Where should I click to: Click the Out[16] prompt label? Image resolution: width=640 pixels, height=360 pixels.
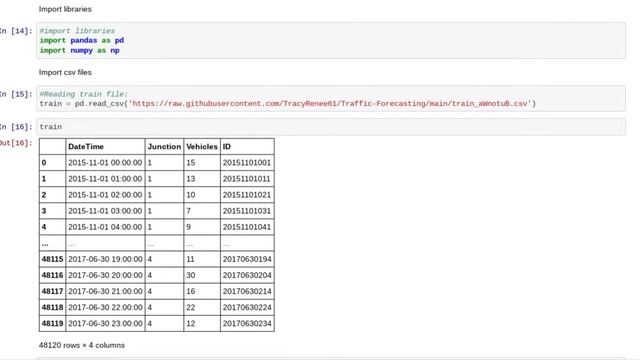[16, 143]
